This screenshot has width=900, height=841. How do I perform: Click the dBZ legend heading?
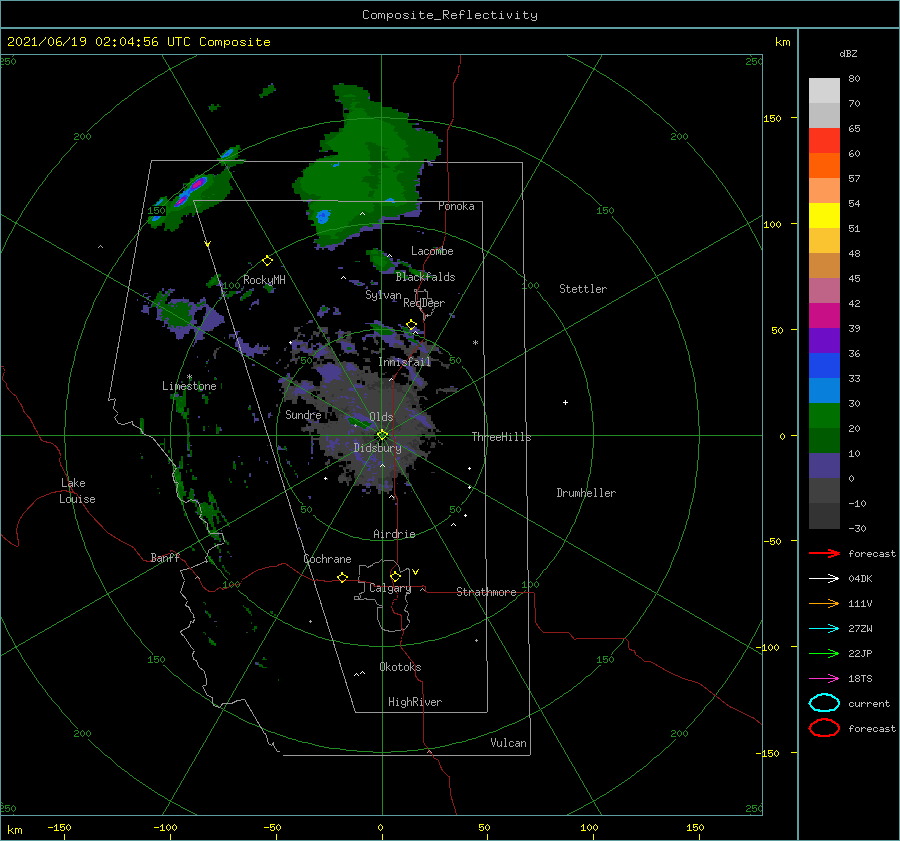848,53
